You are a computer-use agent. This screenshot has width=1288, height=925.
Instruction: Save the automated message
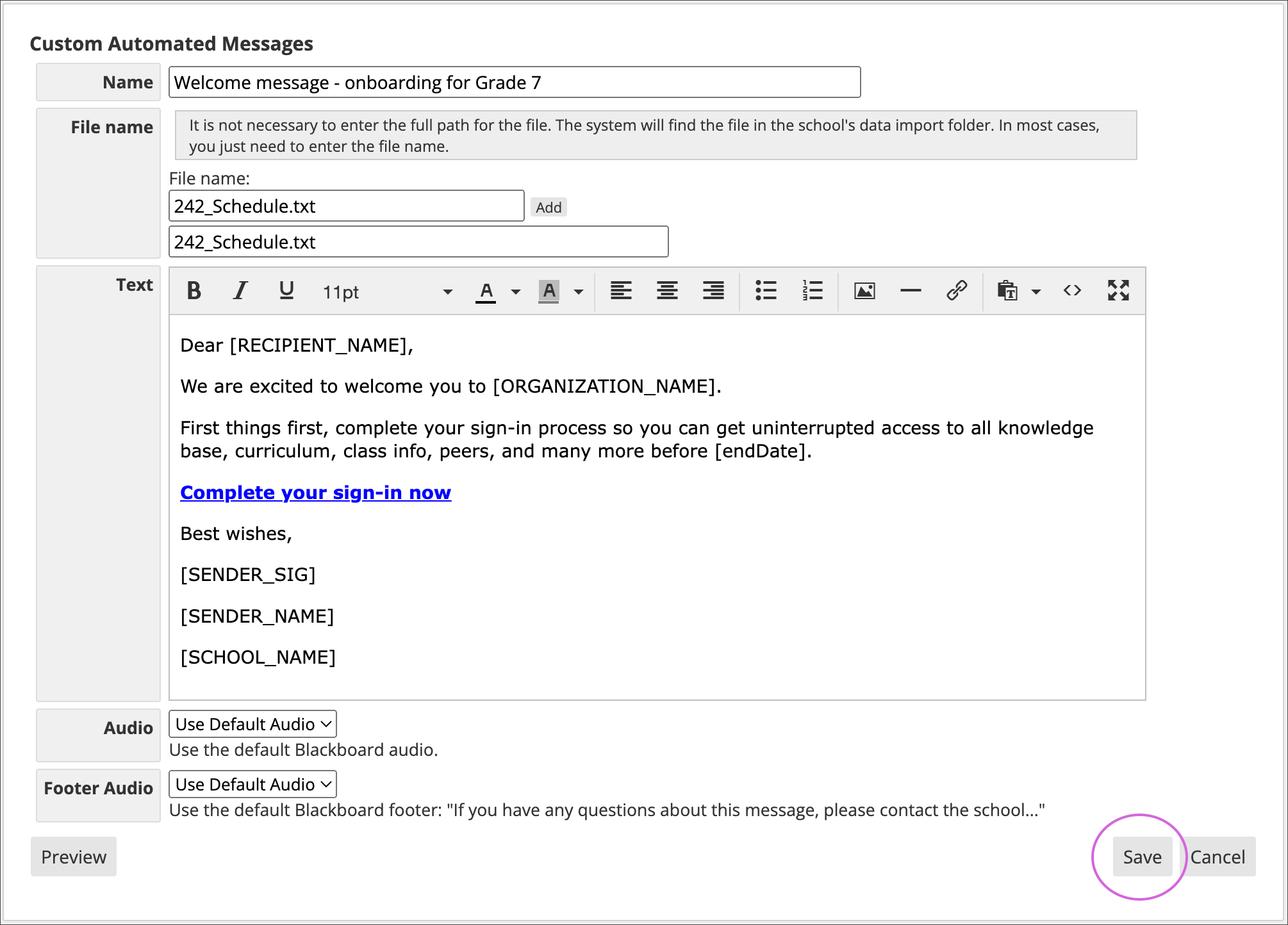click(x=1142, y=856)
